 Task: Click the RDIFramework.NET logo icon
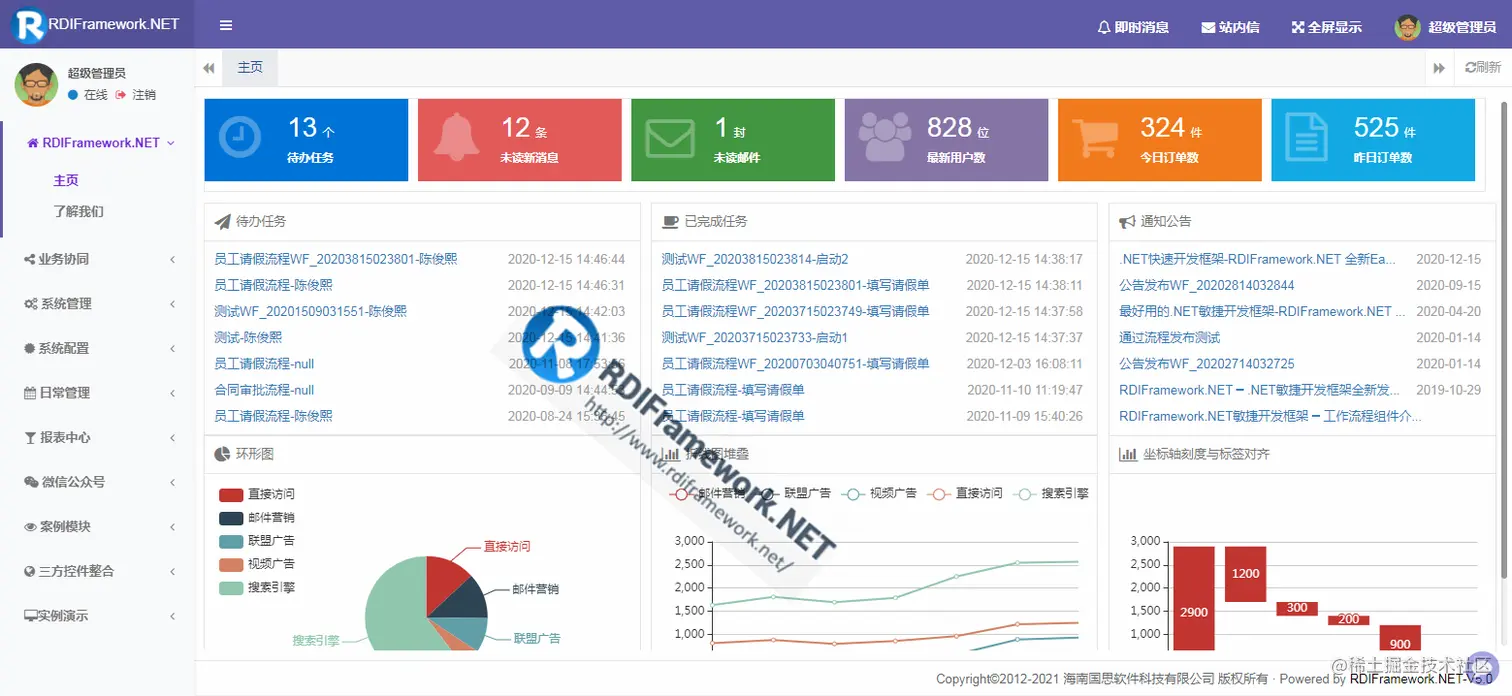[31, 24]
